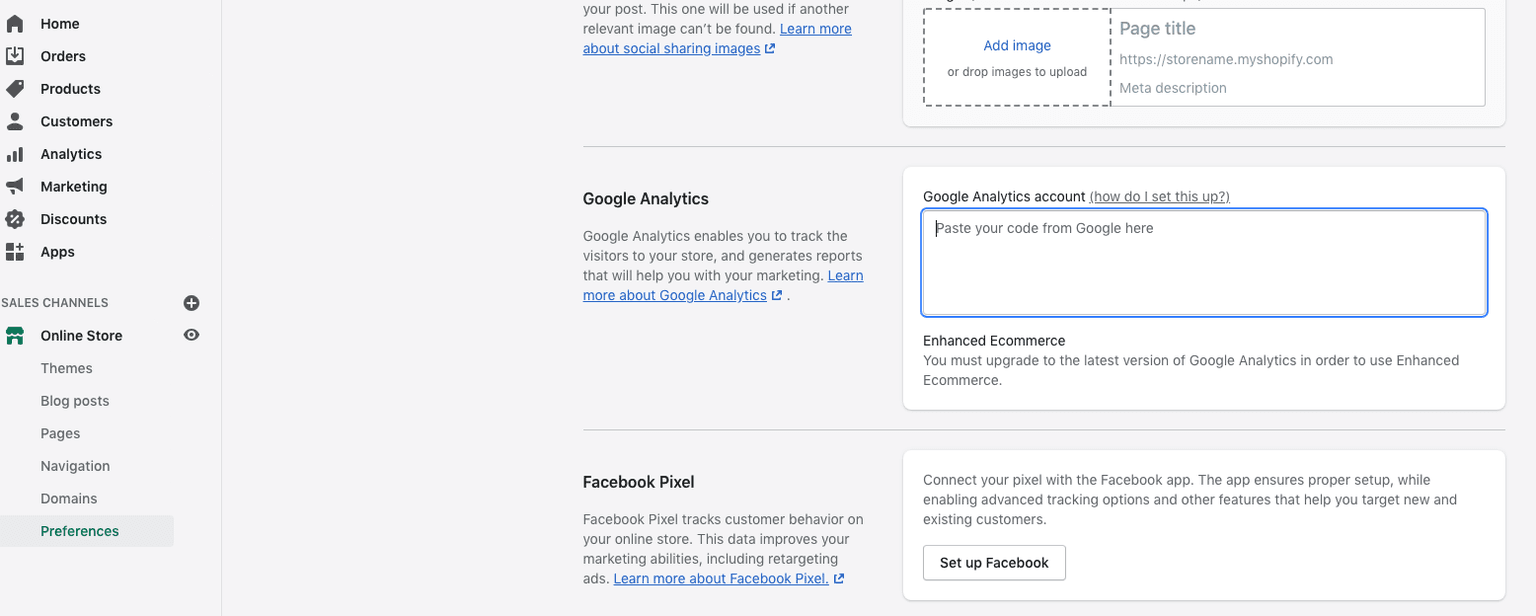Click the Customers person icon

click(15, 121)
